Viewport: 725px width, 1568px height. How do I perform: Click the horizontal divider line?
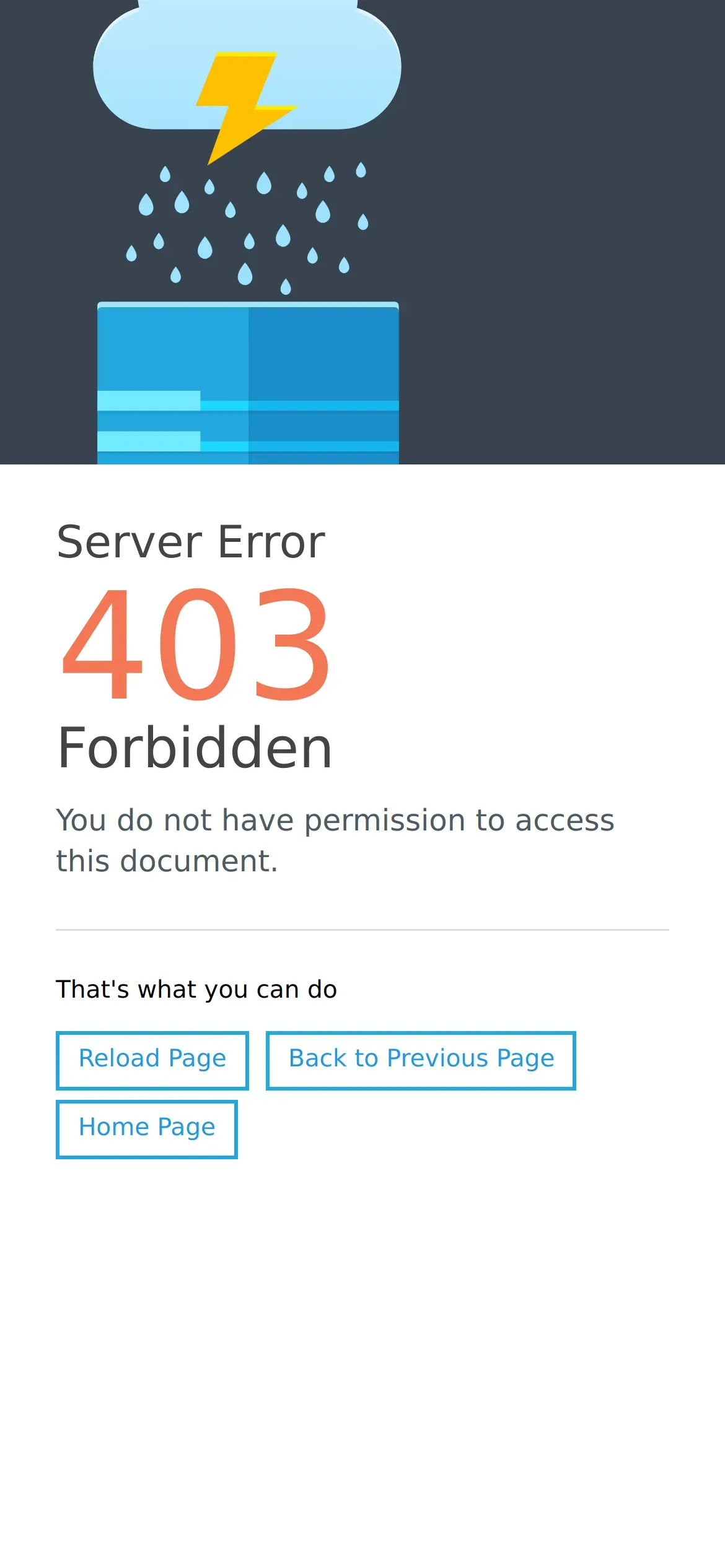click(x=362, y=930)
